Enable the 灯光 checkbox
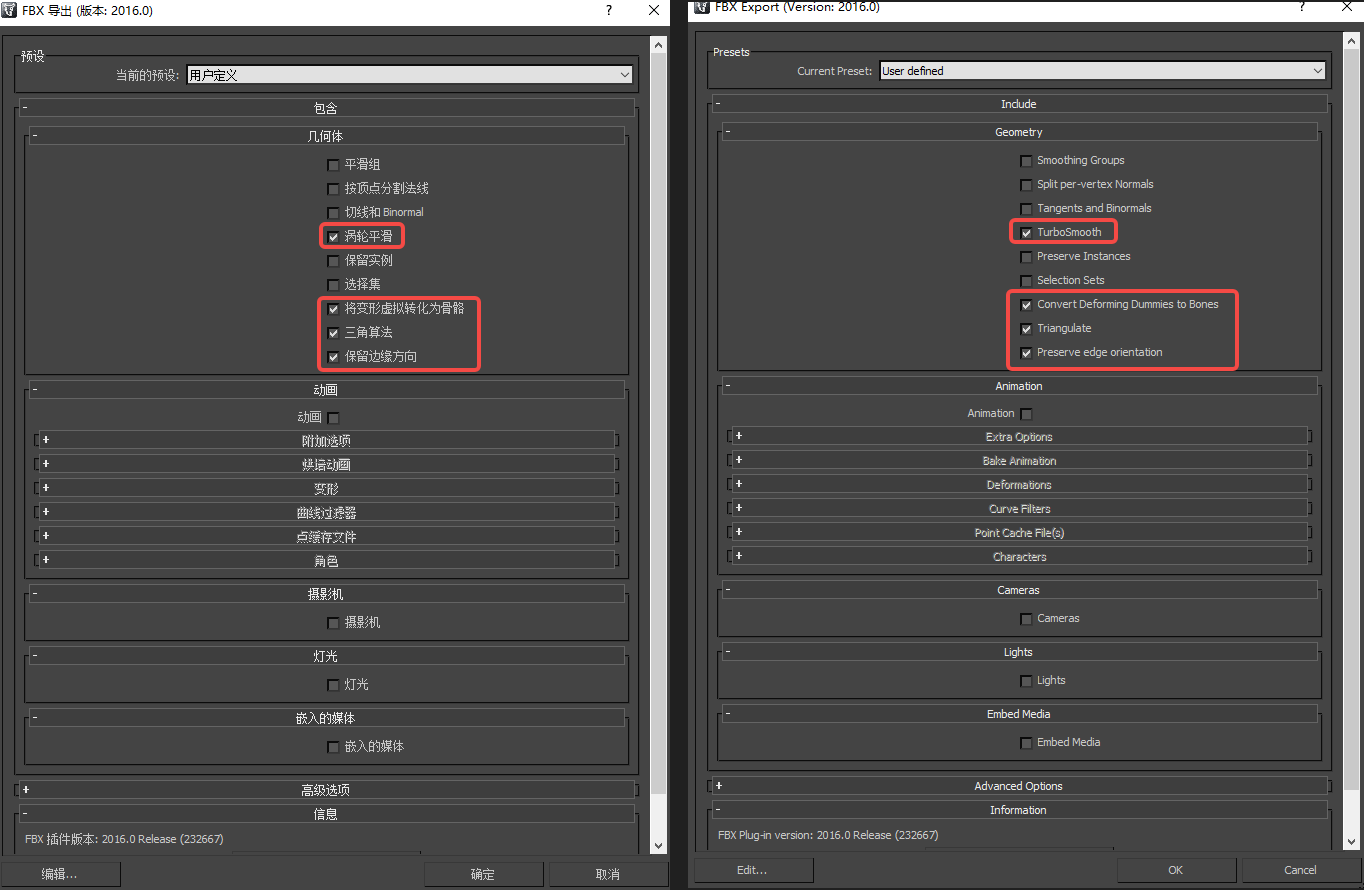1364x890 pixels. click(333, 685)
